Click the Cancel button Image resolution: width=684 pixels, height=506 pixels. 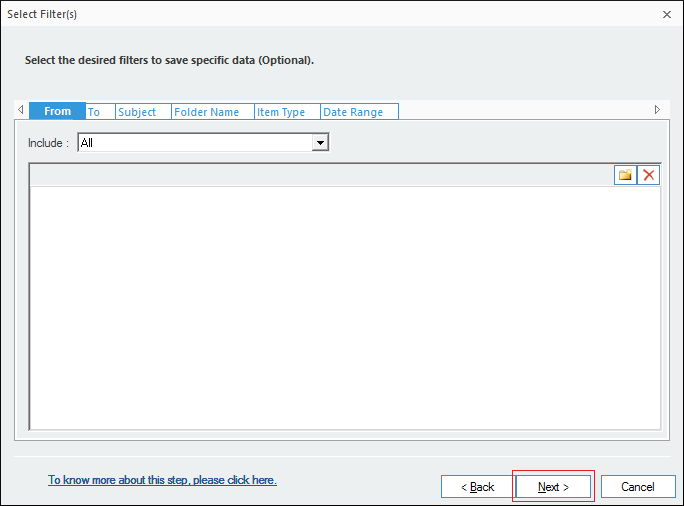pos(638,487)
